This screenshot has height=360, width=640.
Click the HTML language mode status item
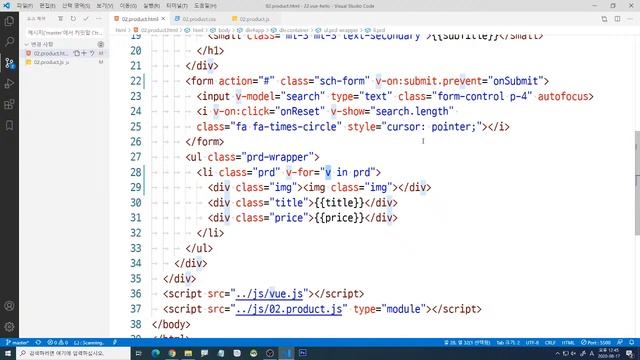point(568,342)
